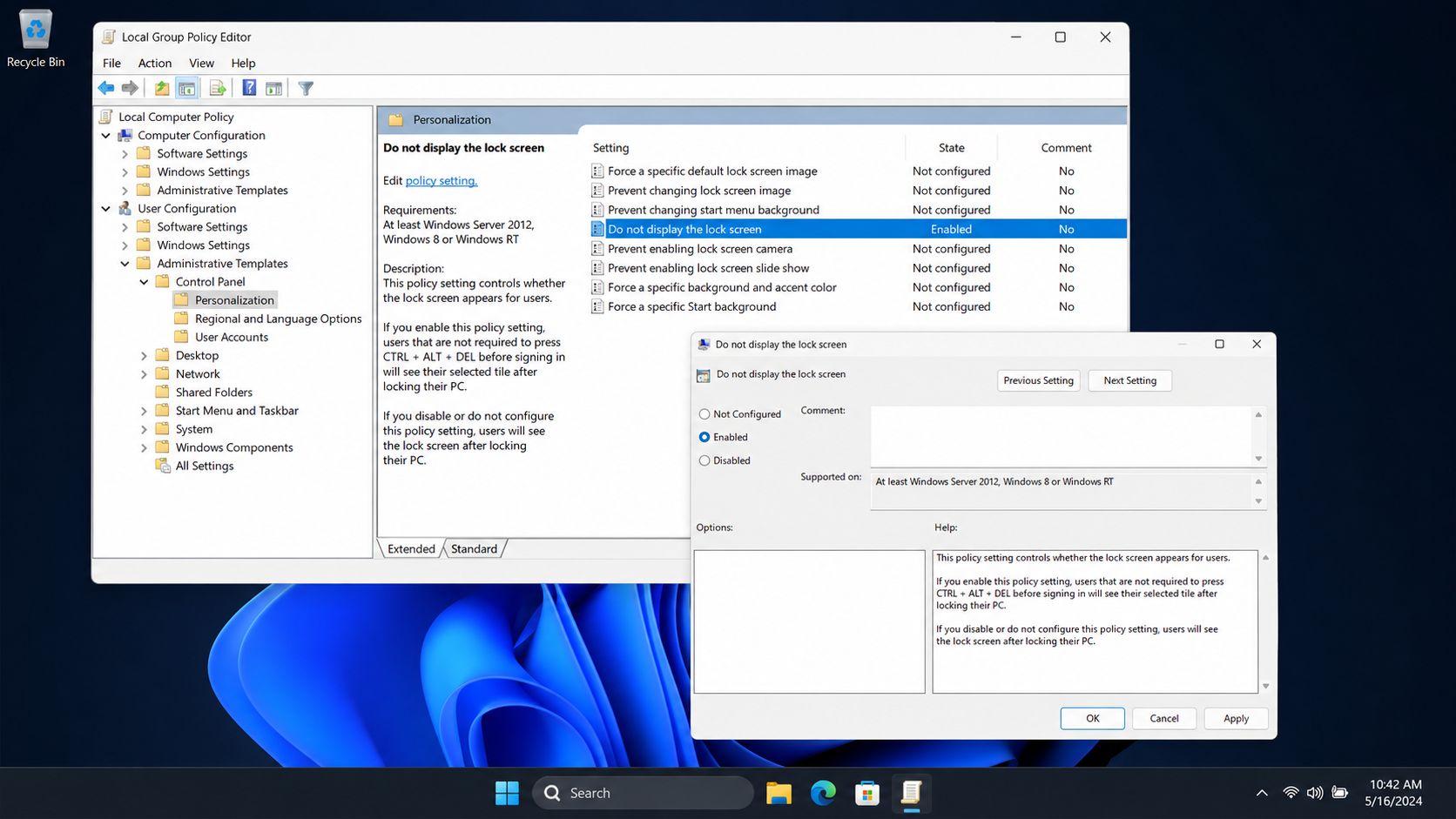Click the User Configuration node icon

125,208
